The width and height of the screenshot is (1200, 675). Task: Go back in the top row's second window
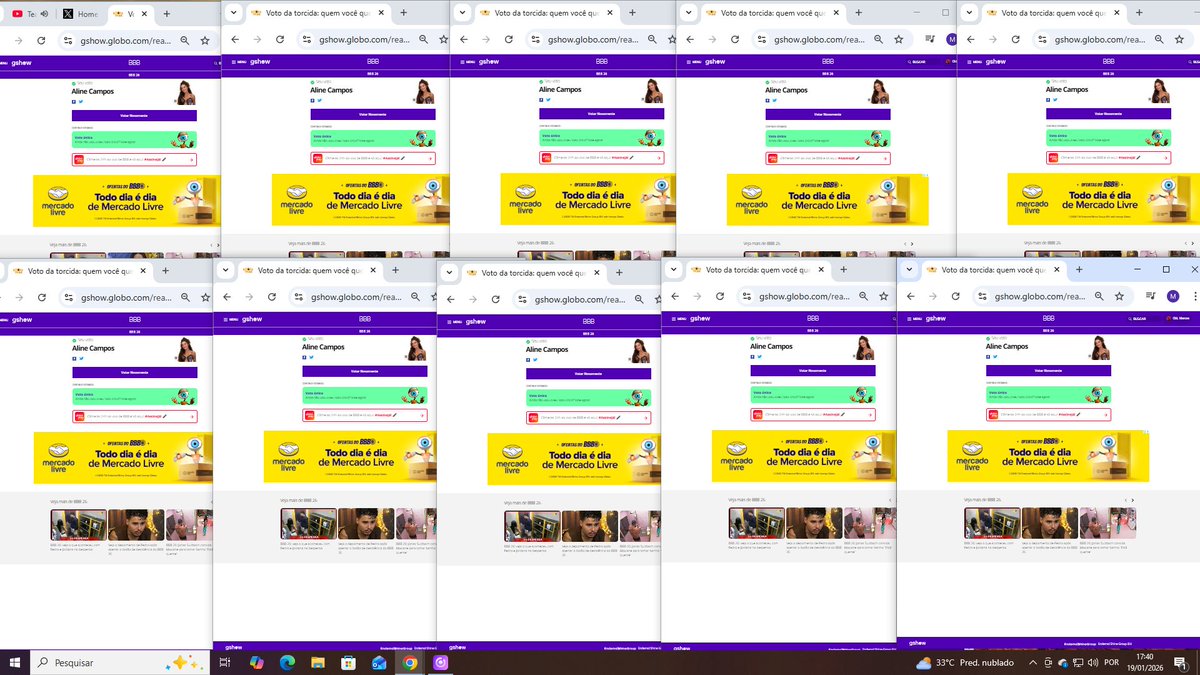point(234,39)
